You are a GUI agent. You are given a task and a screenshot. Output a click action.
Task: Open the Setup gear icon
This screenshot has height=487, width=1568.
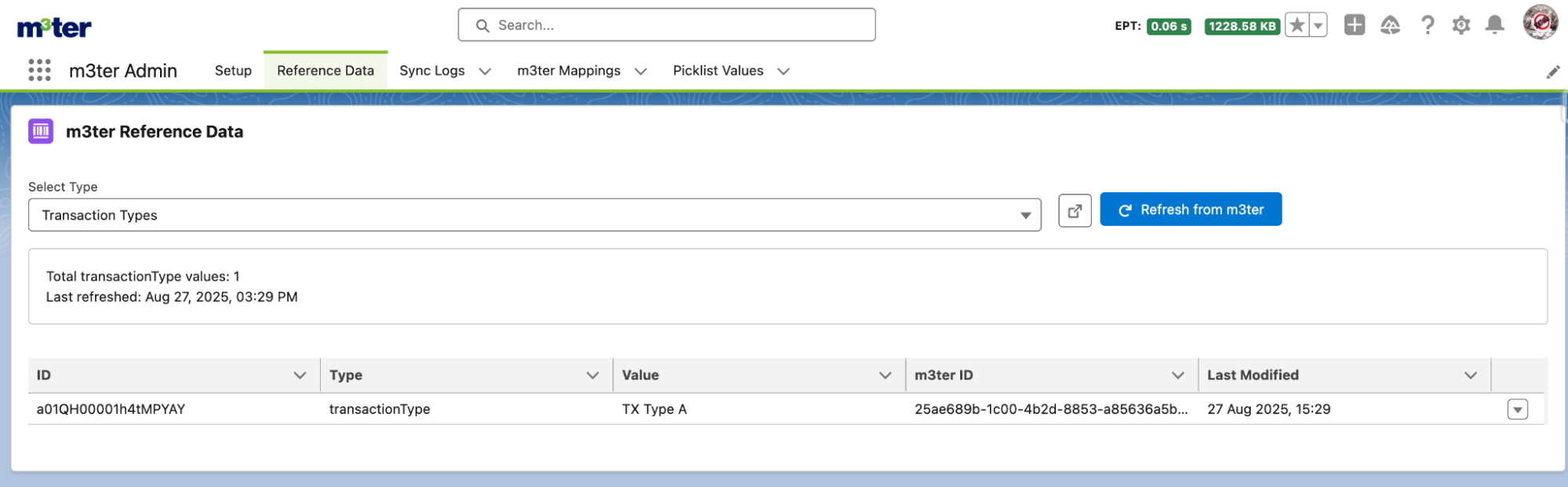[1461, 26]
